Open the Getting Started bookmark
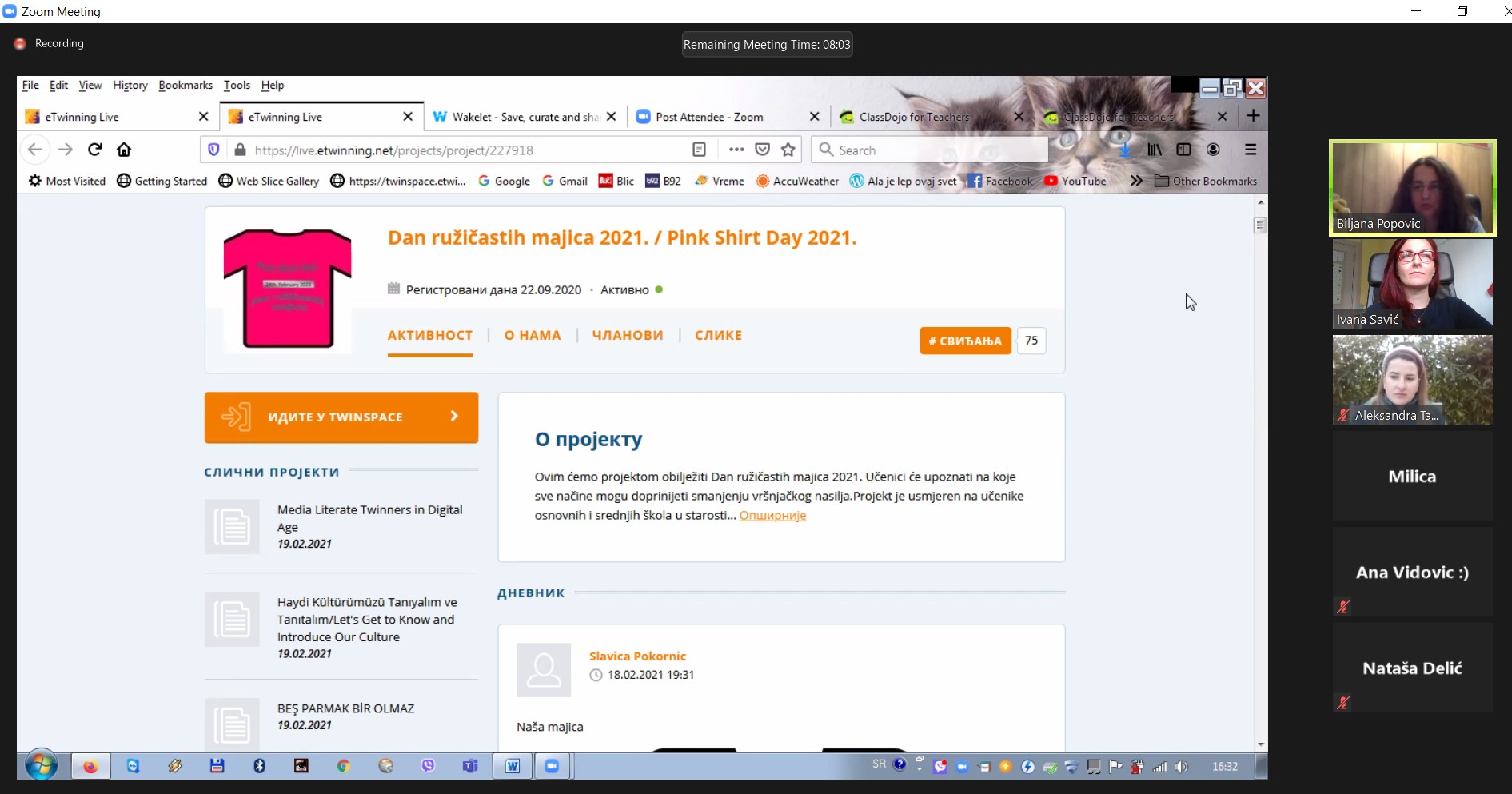1512x794 pixels. coord(162,181)
